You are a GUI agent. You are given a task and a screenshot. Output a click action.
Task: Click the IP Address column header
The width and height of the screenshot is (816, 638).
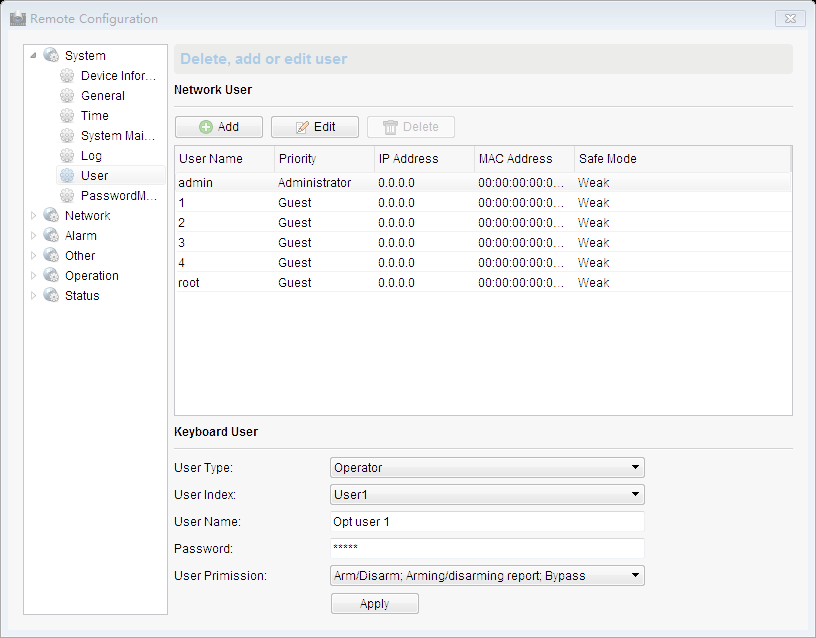pos(424,159)
